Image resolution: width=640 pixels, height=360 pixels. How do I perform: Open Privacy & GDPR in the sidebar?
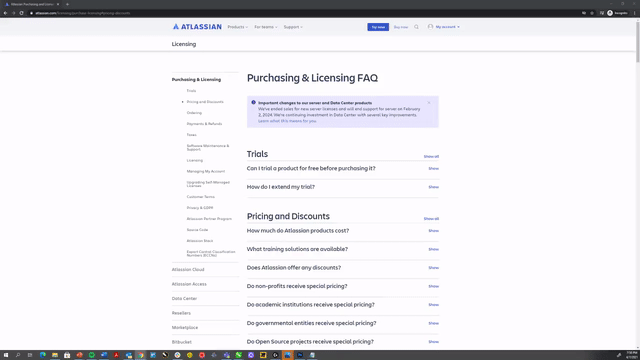coord(200,208)
